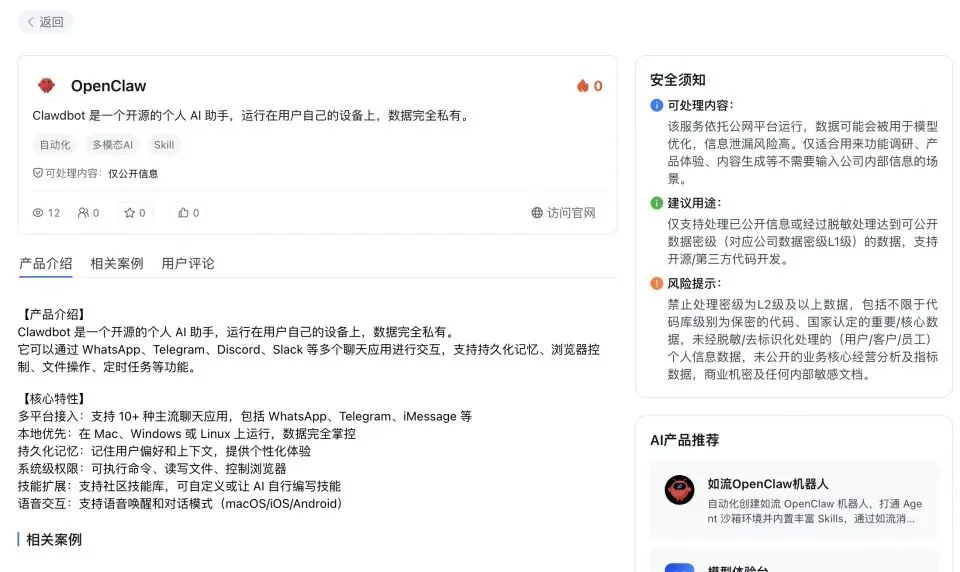
Task: Click the eye views icon showing 12
Action: tap(38, 213)
